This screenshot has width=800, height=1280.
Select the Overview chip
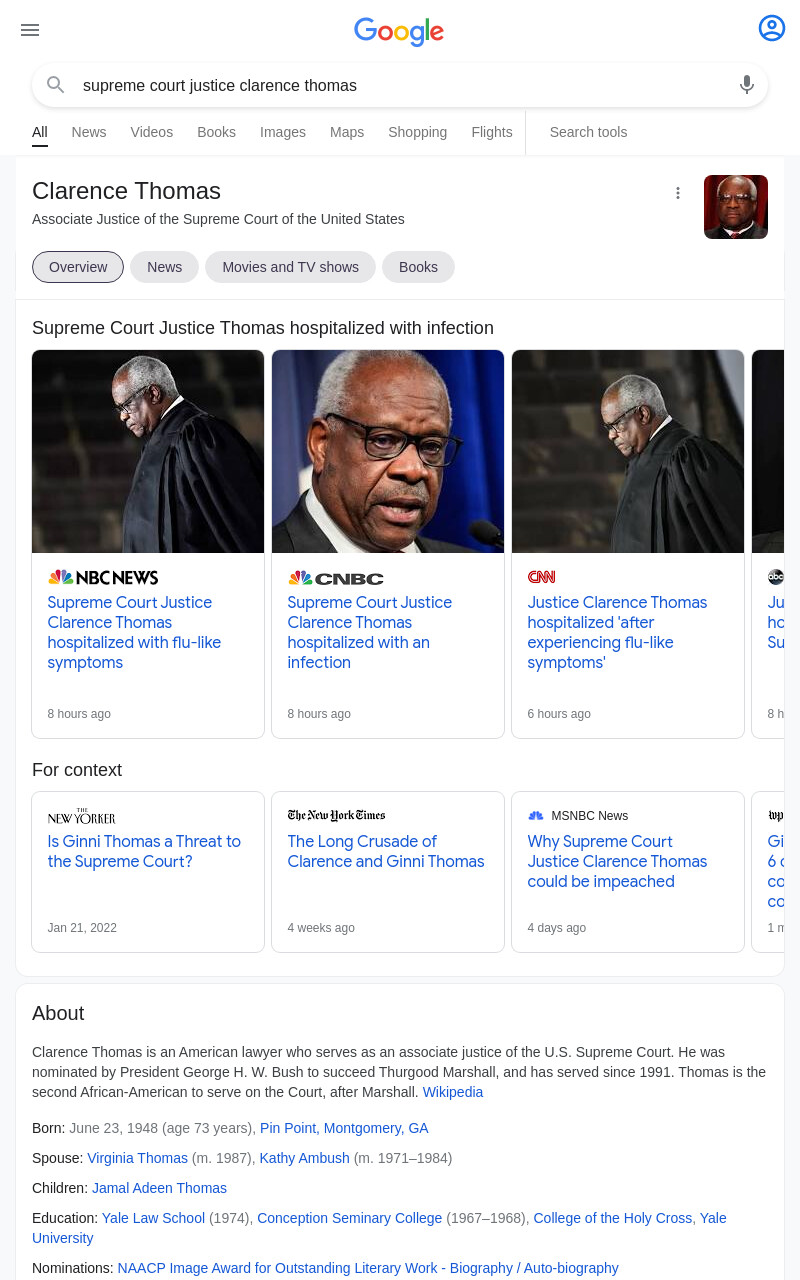(x=78, y=267)
